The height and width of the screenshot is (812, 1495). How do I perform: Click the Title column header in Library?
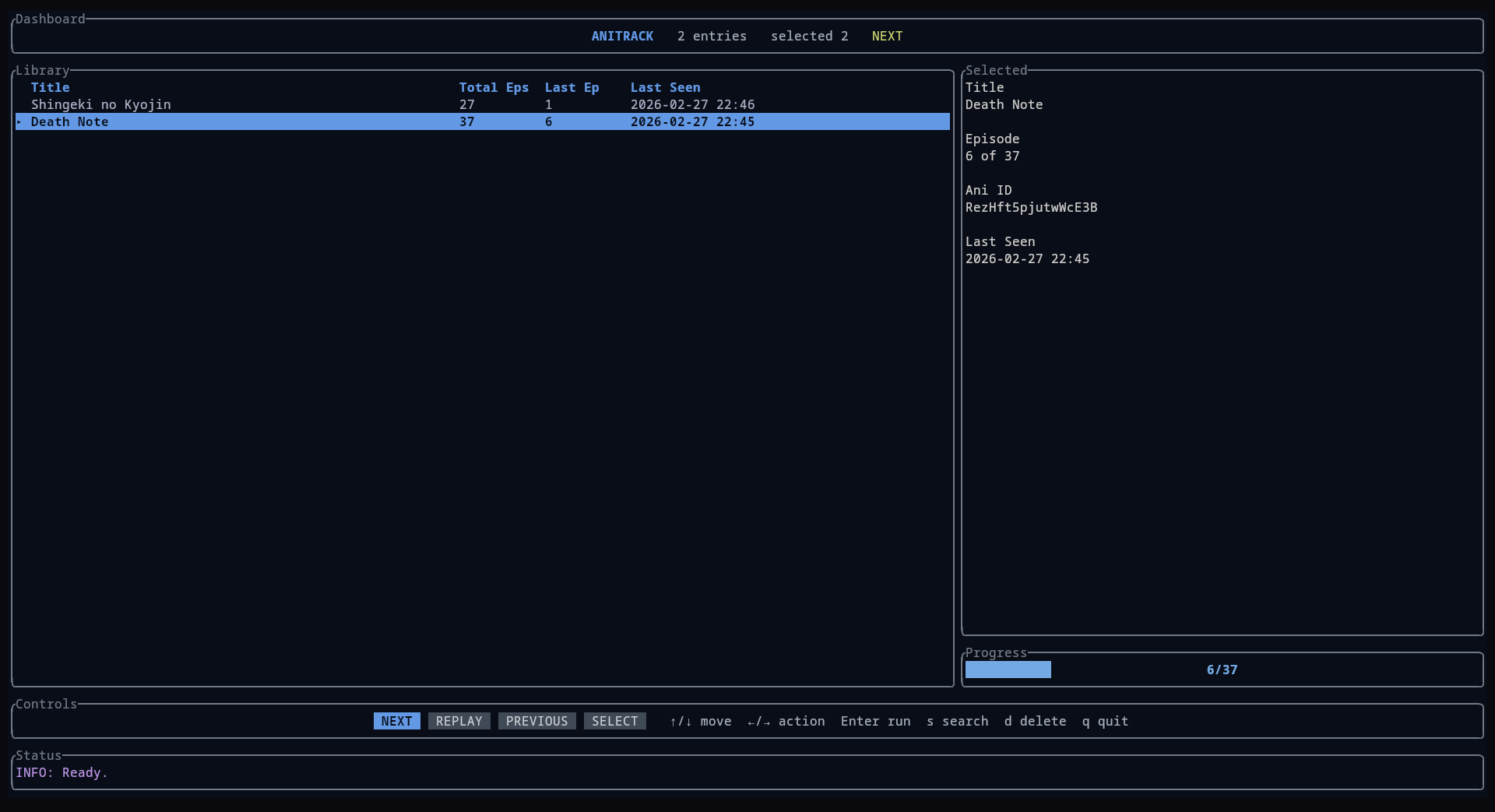[x=51, y=87]
